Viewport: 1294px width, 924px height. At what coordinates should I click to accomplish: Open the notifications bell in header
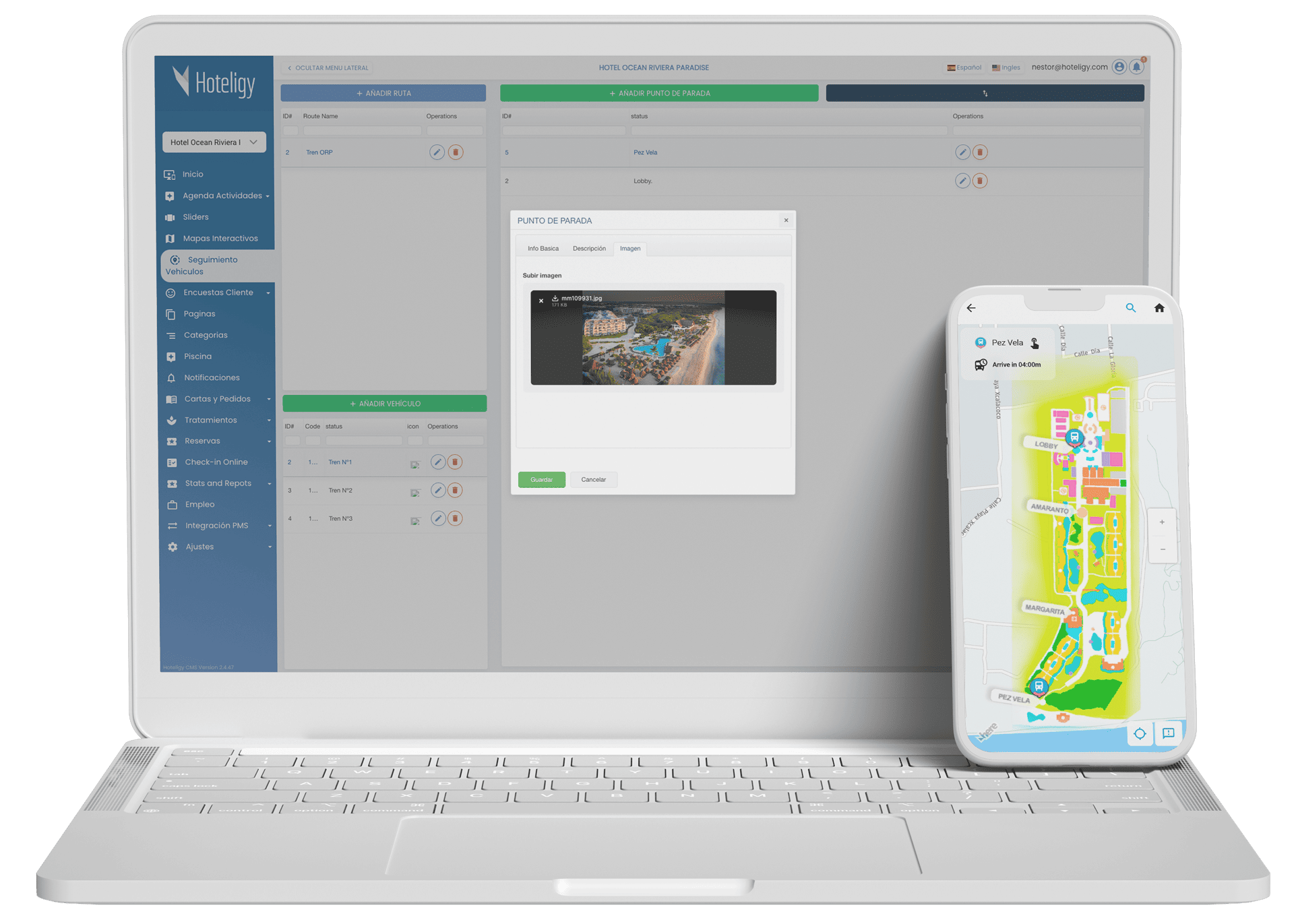tap(1137, 67)
